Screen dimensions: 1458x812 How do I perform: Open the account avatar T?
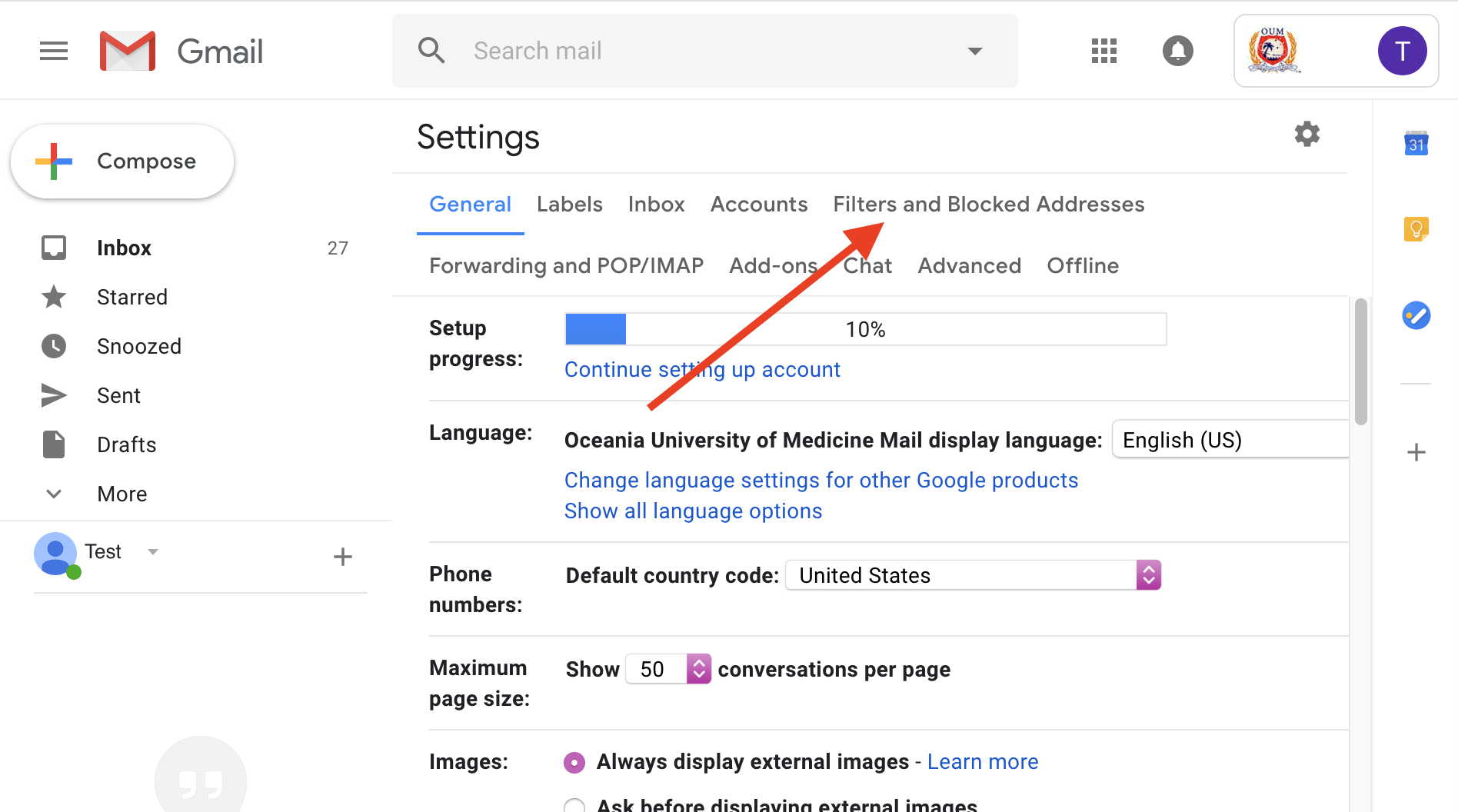1402,51
